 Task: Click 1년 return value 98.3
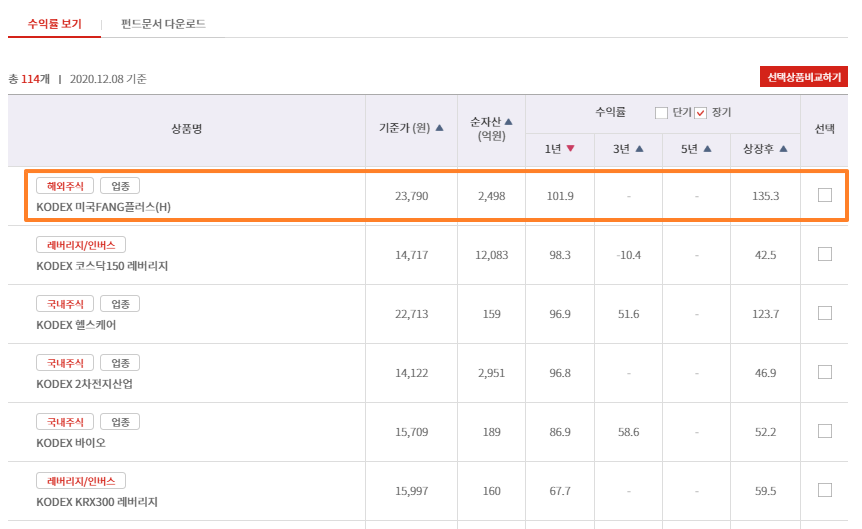[560, 255]
